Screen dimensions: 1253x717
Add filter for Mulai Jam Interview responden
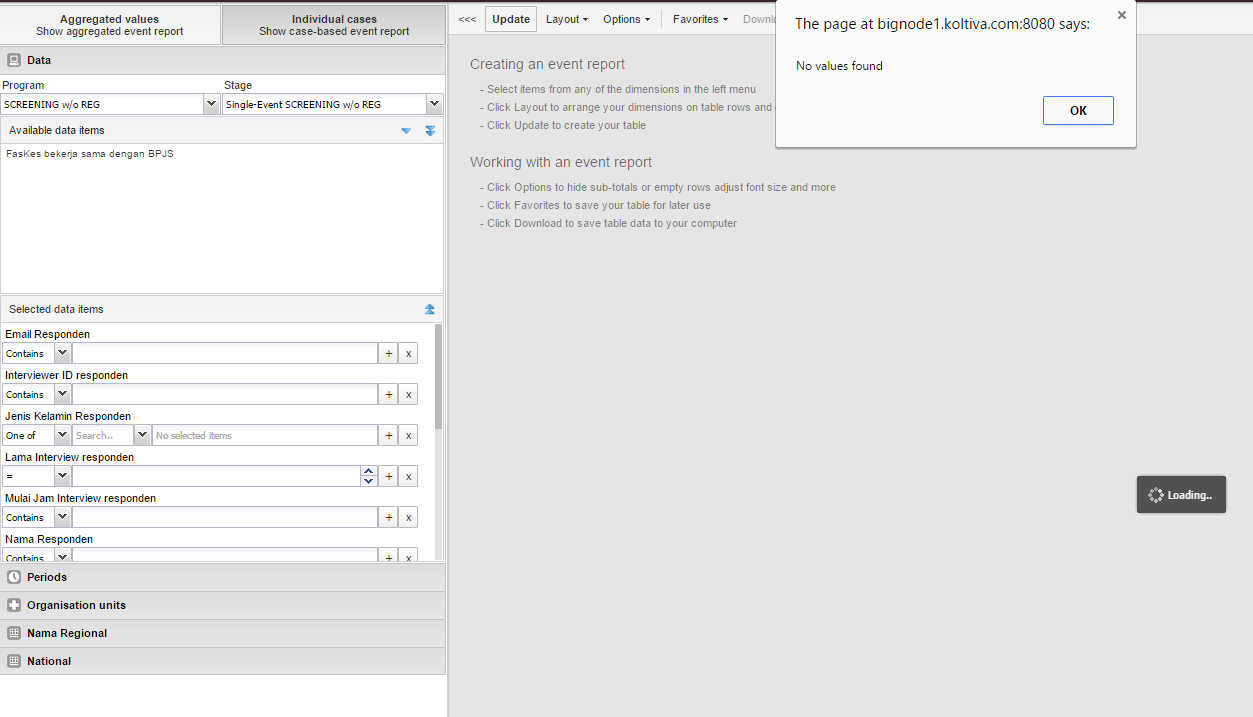click(388, 517)
